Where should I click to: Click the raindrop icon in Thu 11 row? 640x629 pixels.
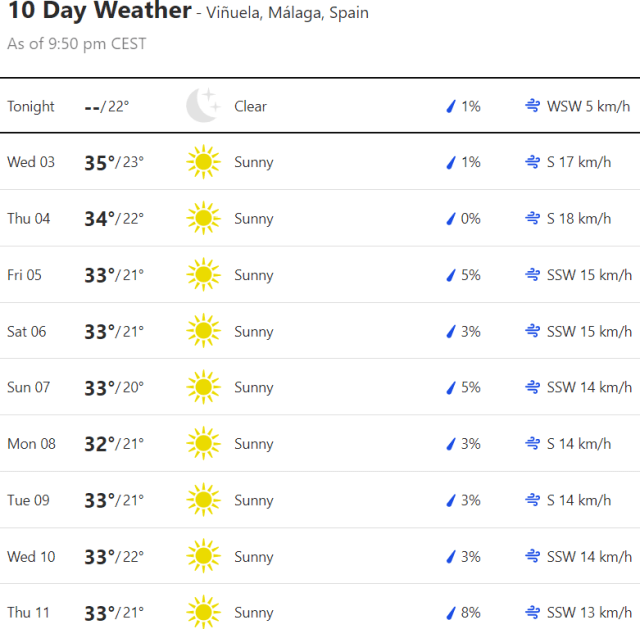[x=451, y=612]
